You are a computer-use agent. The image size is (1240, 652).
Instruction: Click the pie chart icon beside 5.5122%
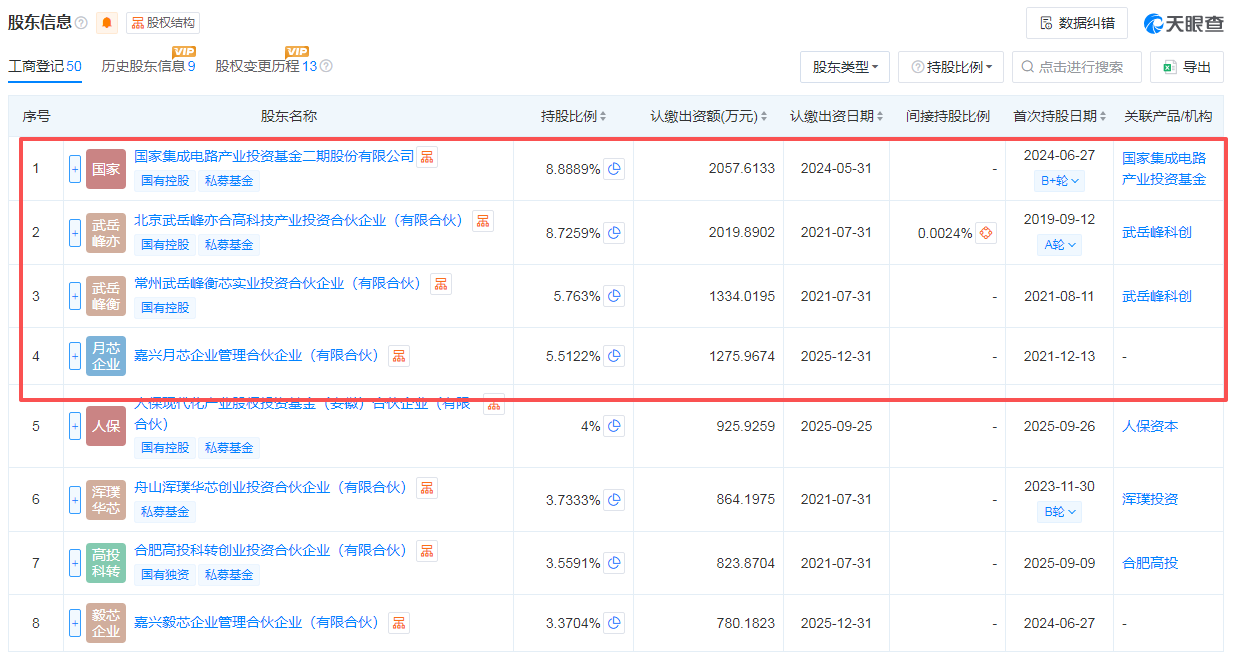point(615,355)
